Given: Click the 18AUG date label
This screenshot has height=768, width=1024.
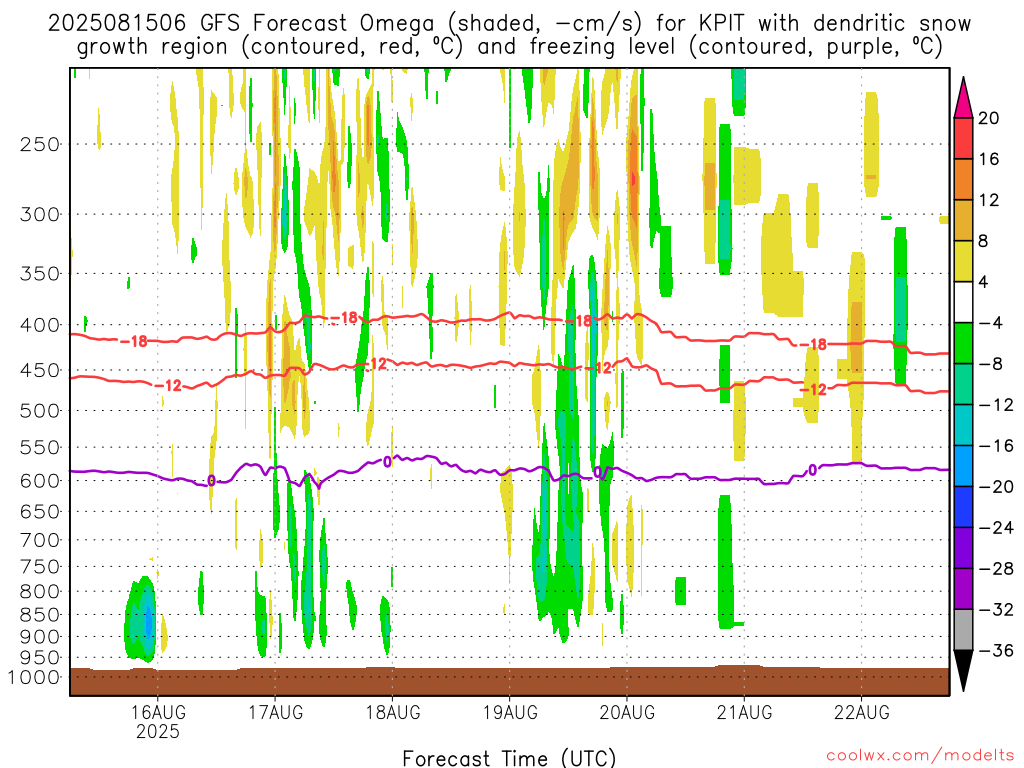Looking at the screenshot, I should pos(392,712).
